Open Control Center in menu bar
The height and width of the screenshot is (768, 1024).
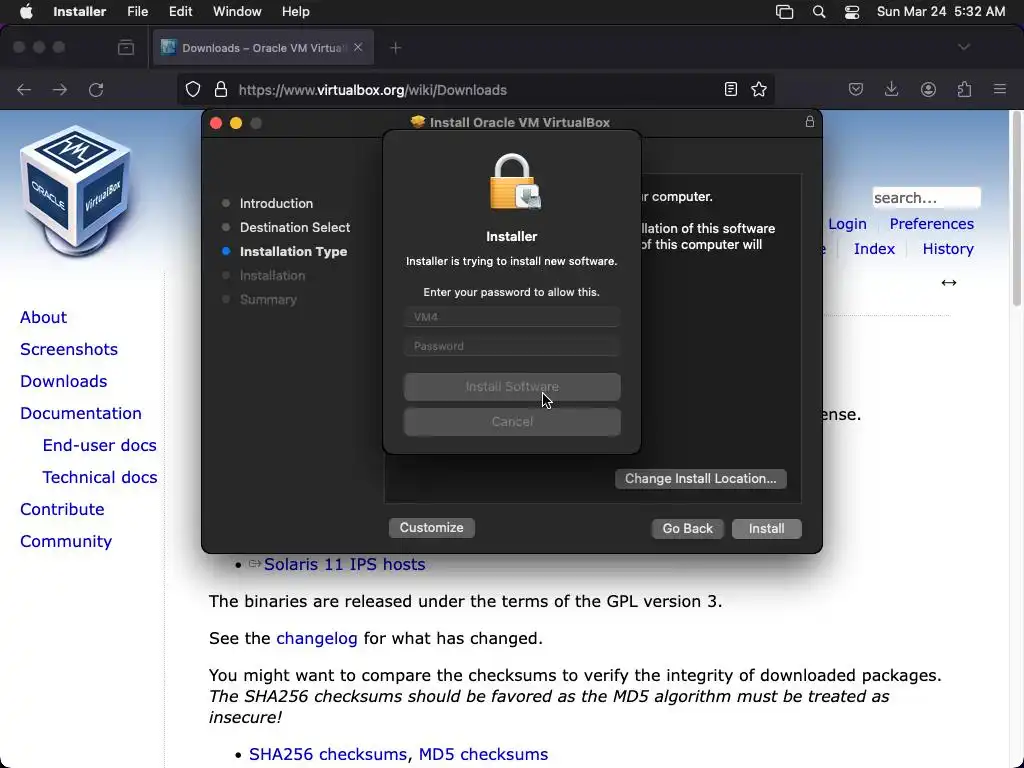tap(852, 12)
